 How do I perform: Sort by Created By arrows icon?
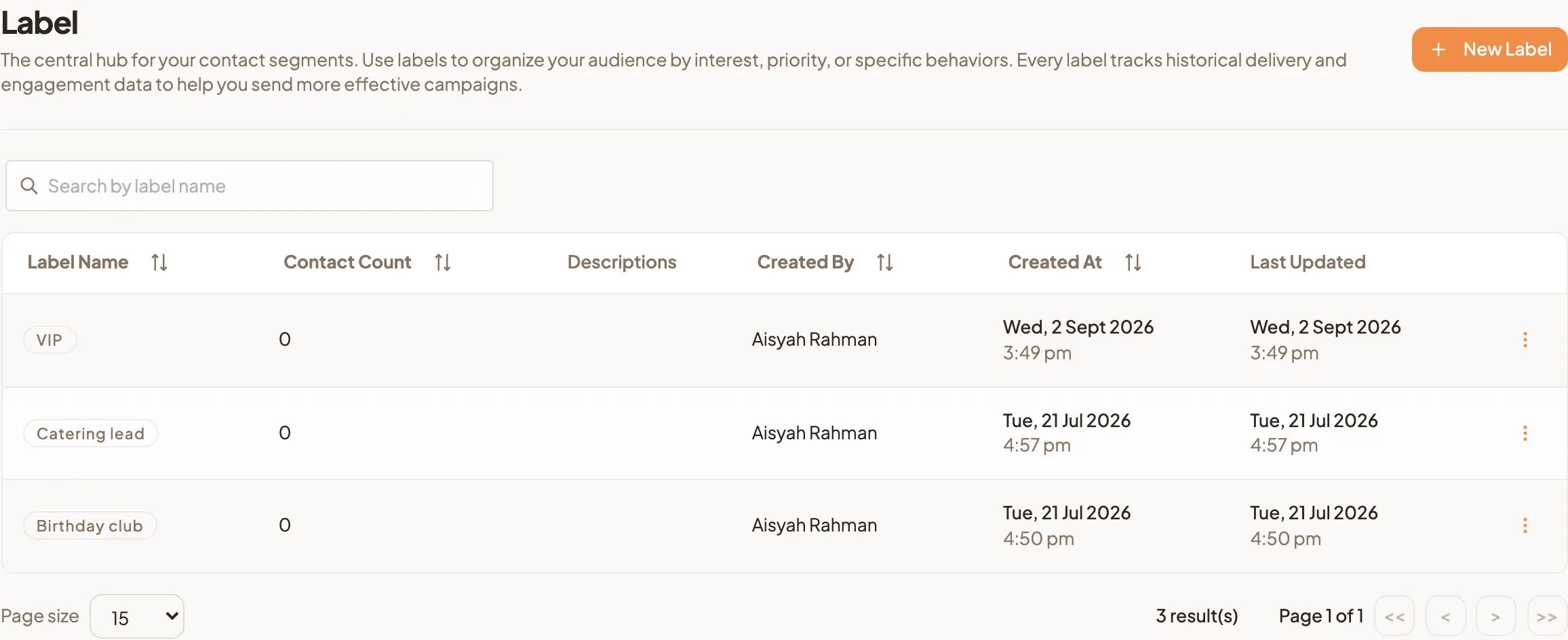tap(885, 262)
